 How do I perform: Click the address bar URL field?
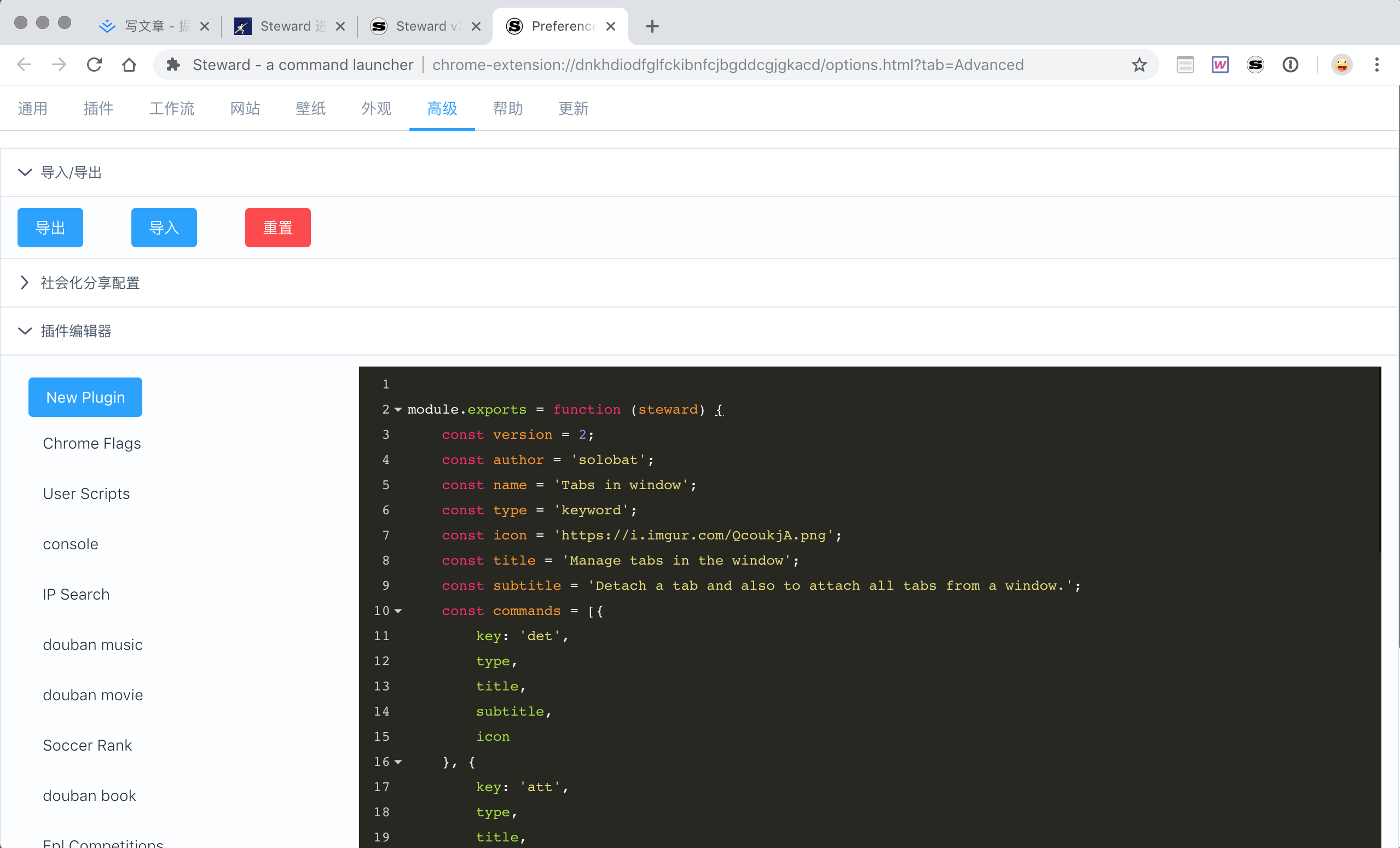point(727,65)
